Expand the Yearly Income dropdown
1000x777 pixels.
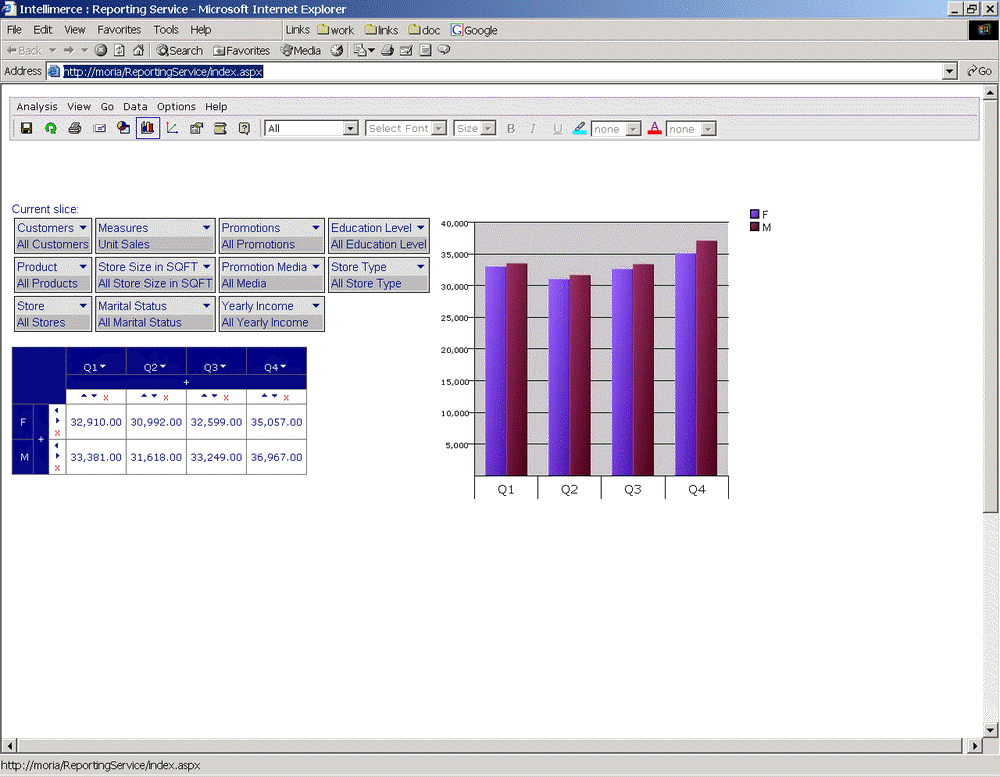316,306
